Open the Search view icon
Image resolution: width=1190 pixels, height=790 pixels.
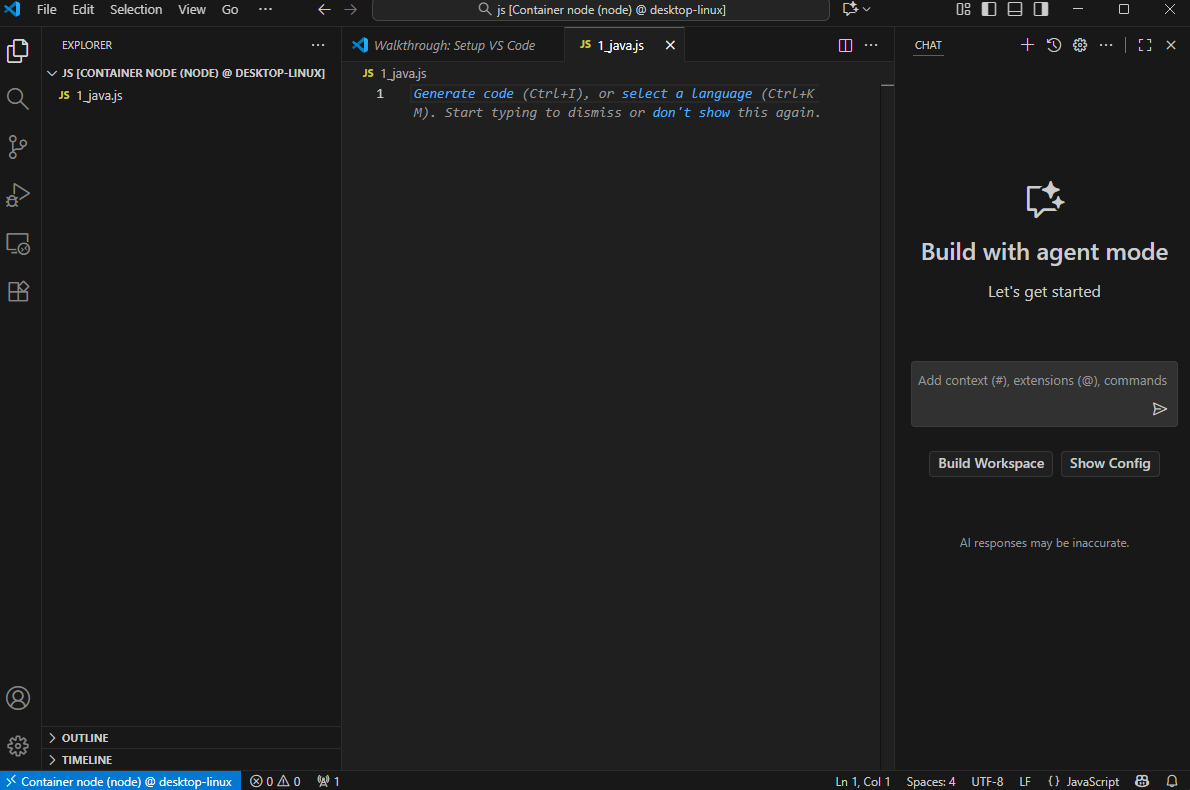[17, 99]
